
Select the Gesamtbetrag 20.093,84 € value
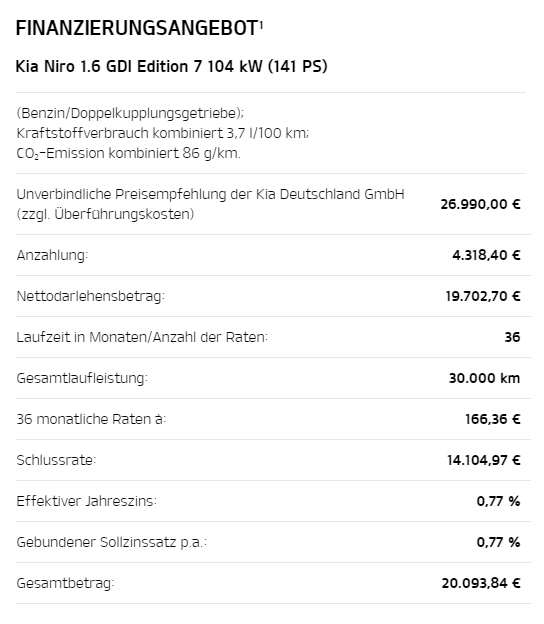(x=481, y=583)
